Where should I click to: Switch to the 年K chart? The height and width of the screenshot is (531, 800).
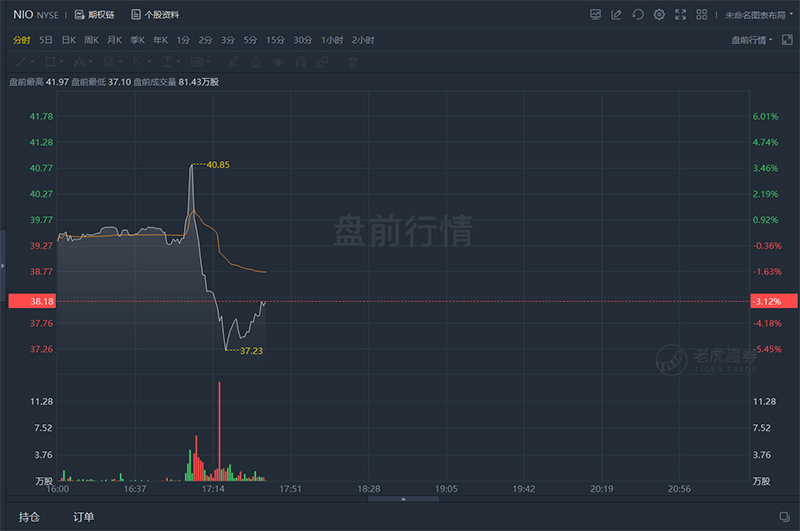(161, 40)
